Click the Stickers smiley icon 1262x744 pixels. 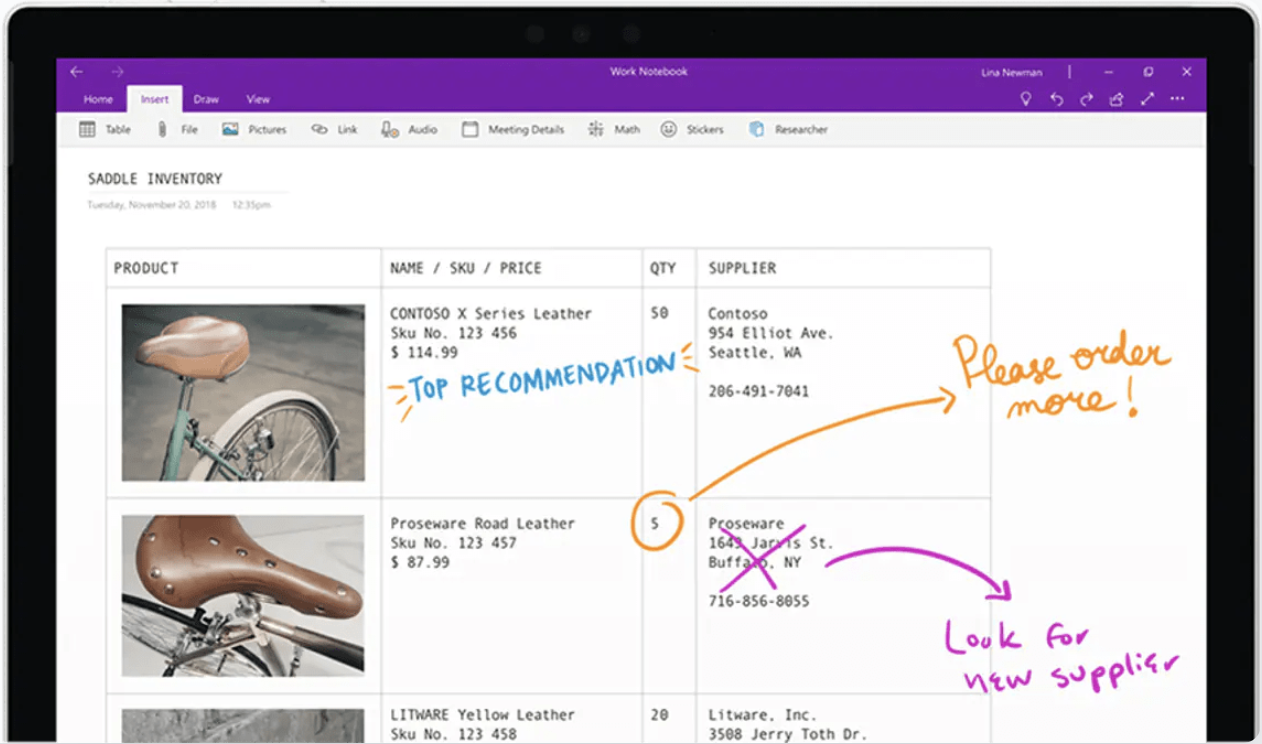669,129
